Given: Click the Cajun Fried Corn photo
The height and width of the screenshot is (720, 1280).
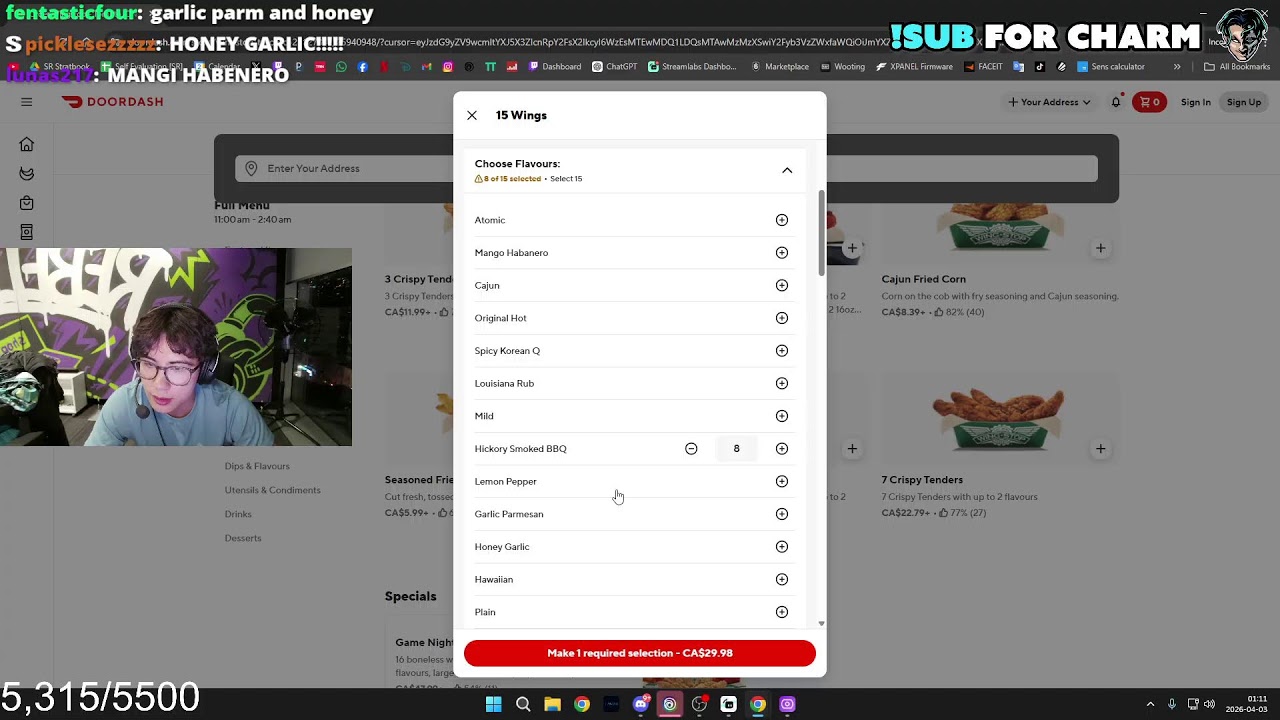Looking at the screenshot, I should tap(999, 228).
